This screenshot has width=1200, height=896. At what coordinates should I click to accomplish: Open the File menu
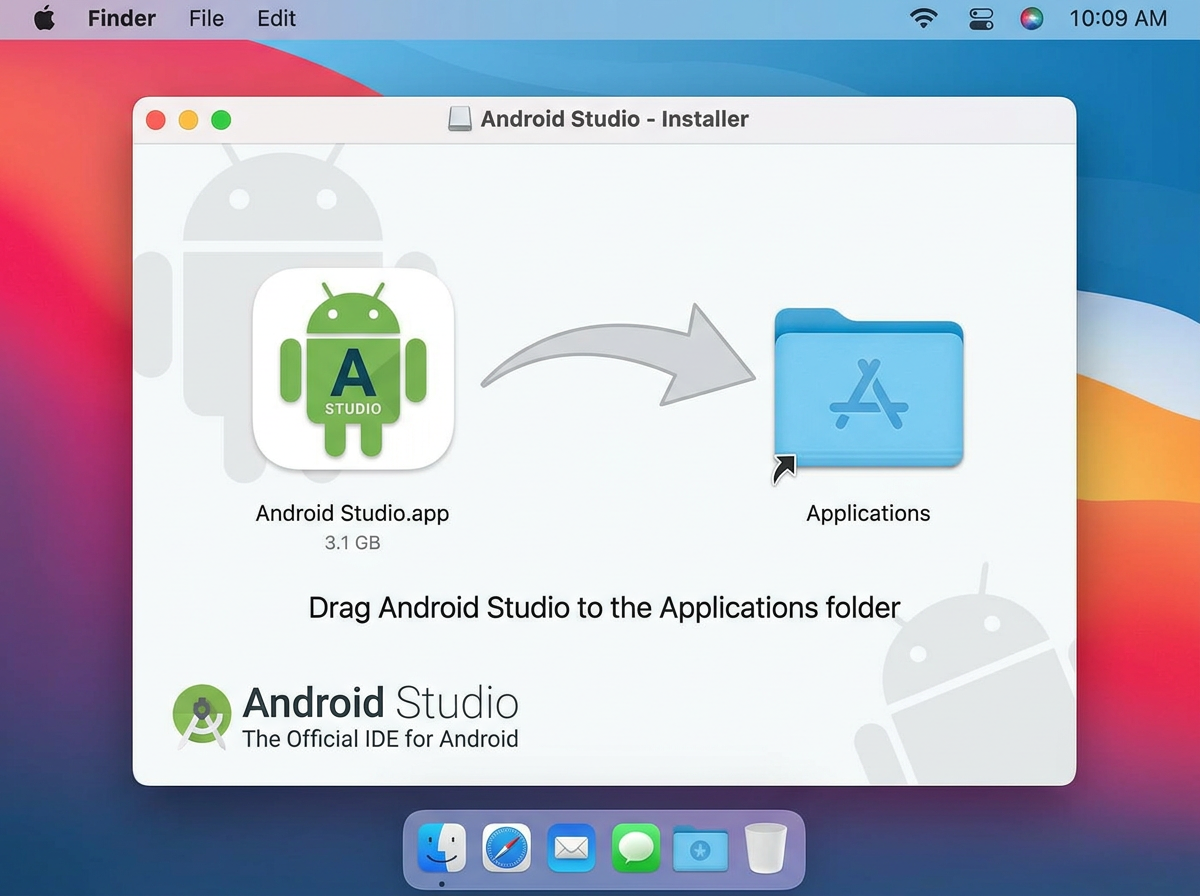pos(206,18)
